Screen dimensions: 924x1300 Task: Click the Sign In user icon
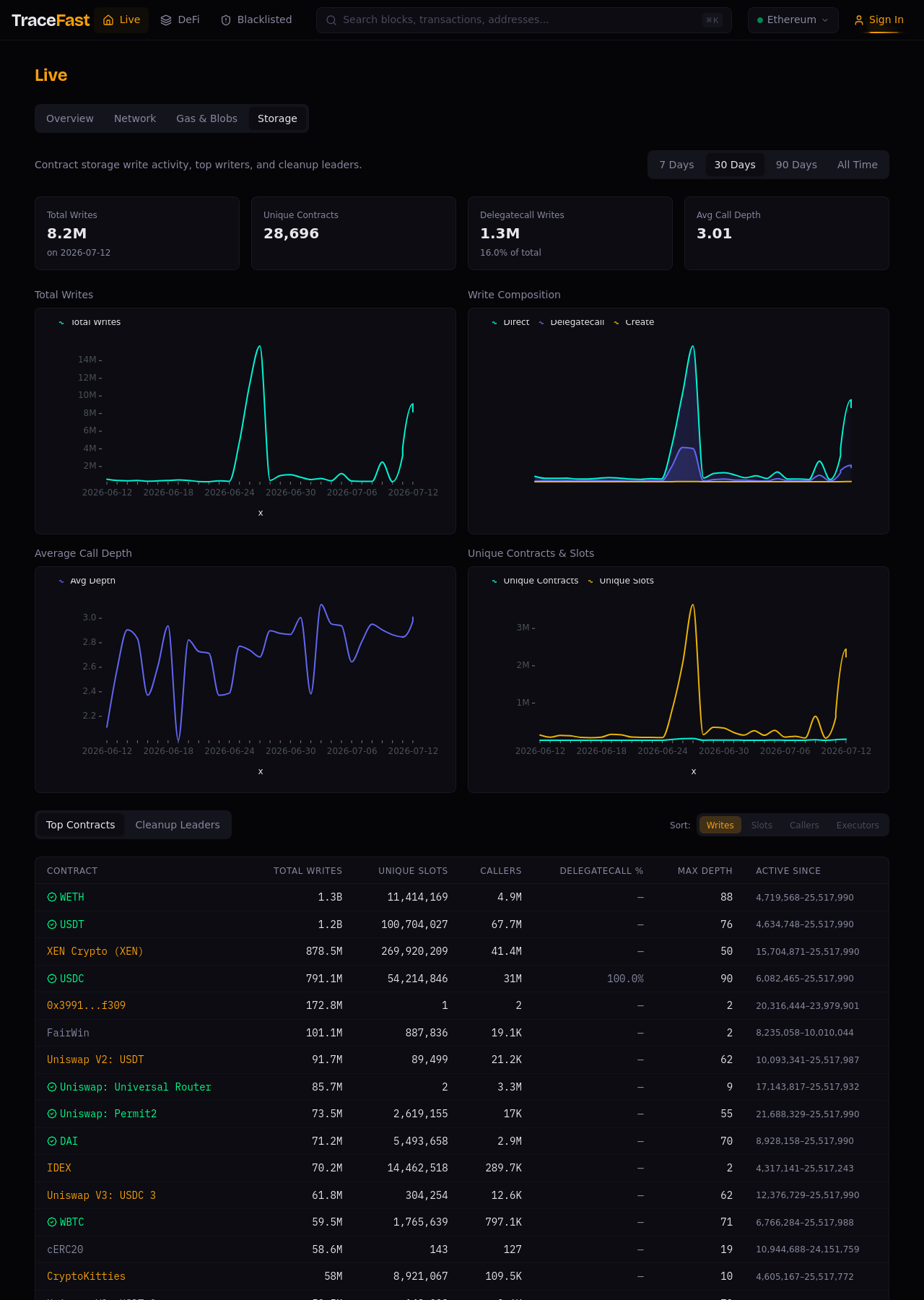click(859, 20)
